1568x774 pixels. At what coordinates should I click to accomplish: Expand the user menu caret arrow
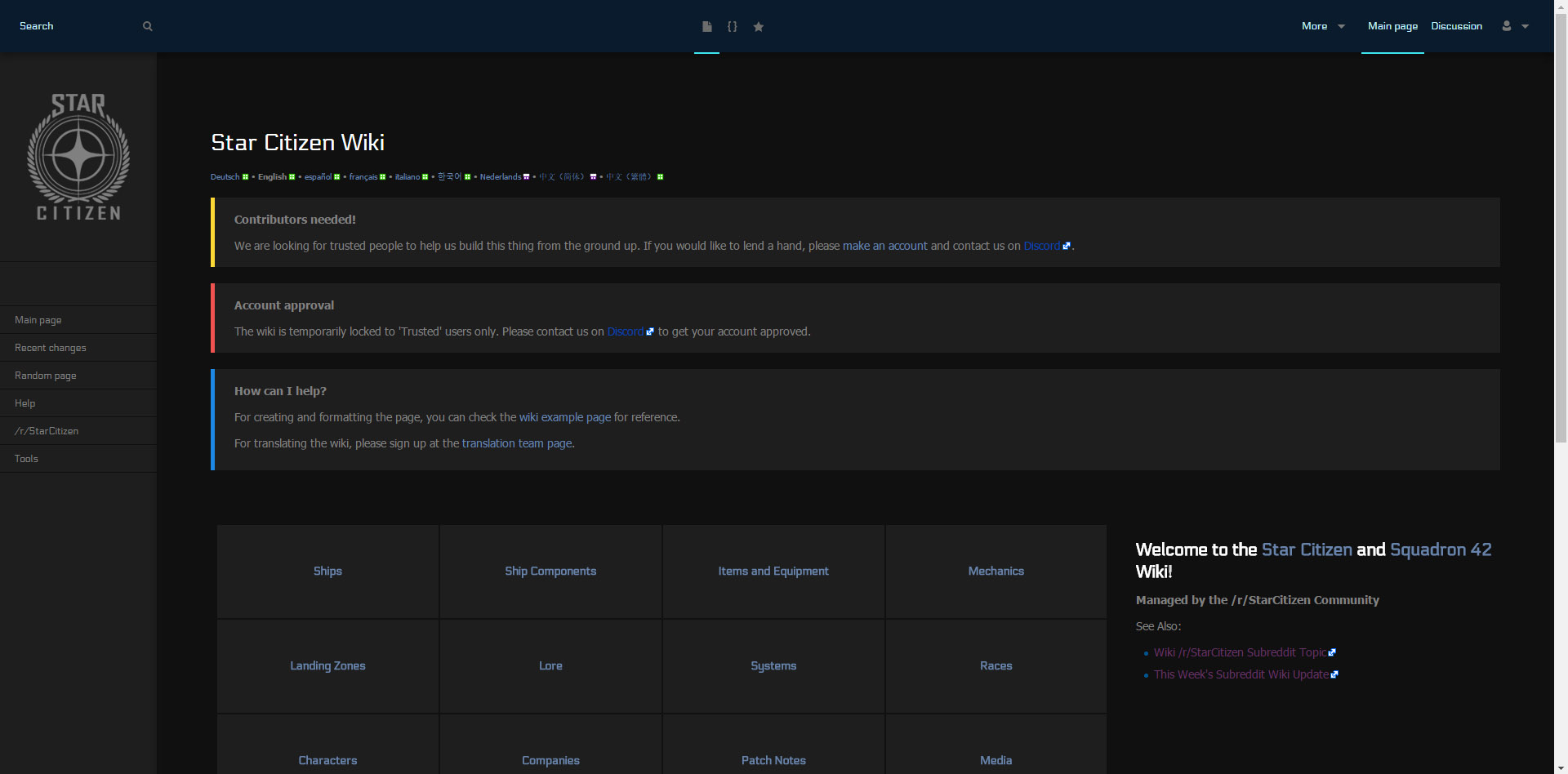coord(1525,26)
